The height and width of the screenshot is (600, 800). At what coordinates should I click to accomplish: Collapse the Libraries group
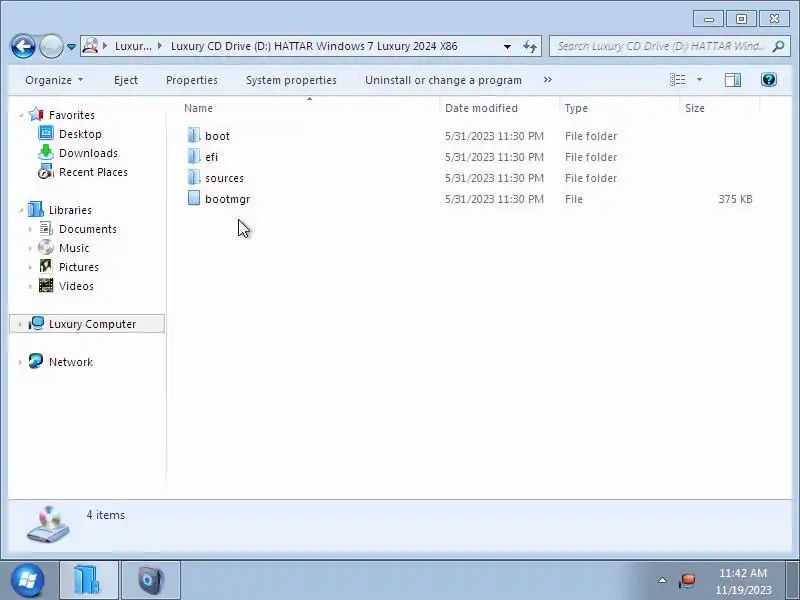21,210
